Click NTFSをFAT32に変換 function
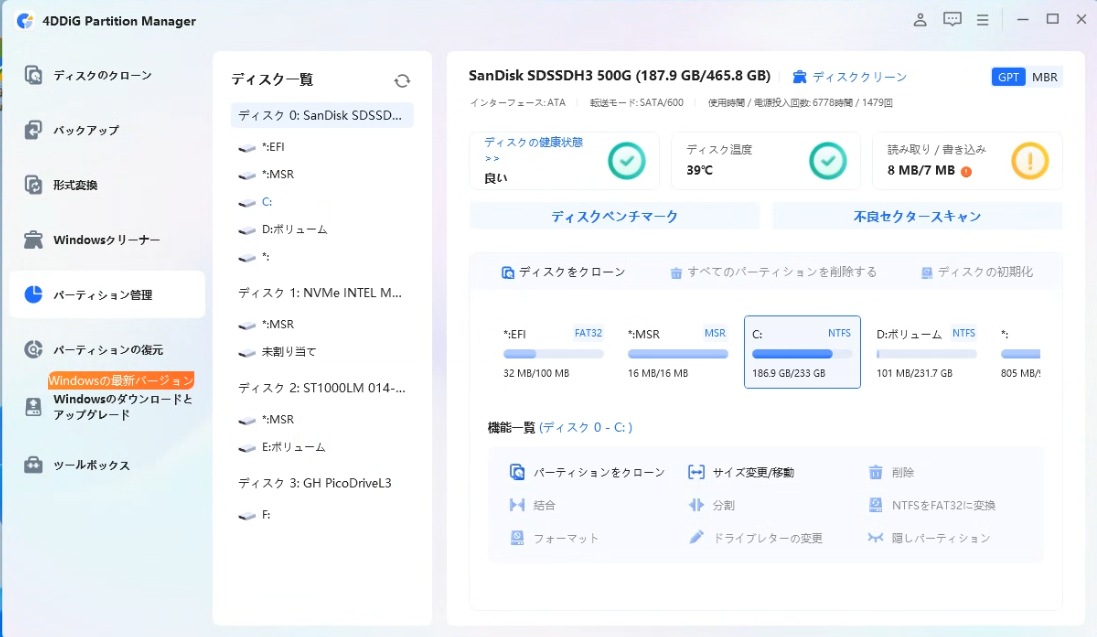The width and height of the screenshot is (1097, 637). [931, 505]
